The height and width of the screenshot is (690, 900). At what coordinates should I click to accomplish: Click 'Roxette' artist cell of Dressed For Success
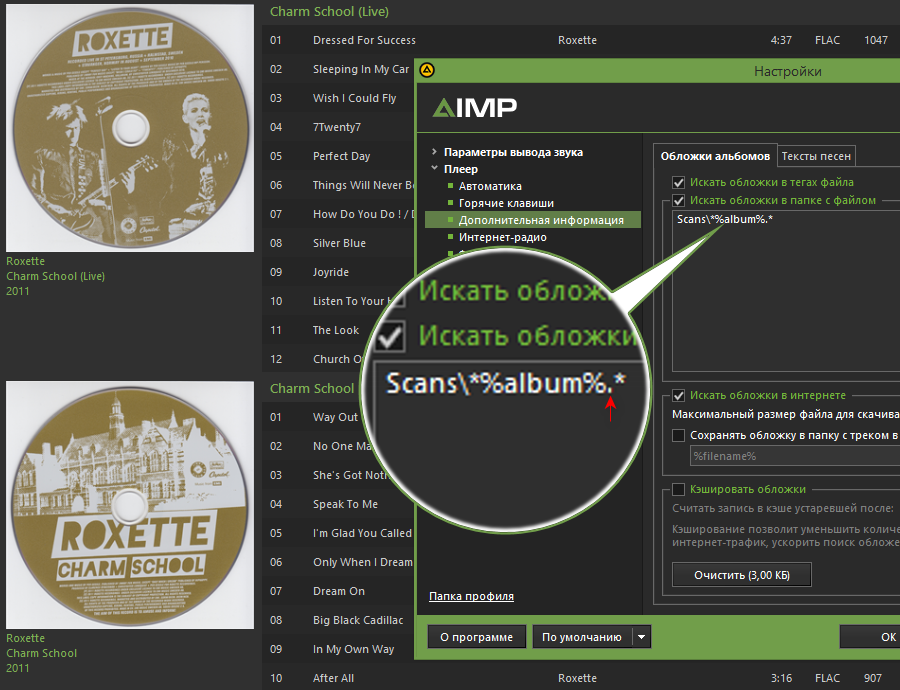coord(577,40)
